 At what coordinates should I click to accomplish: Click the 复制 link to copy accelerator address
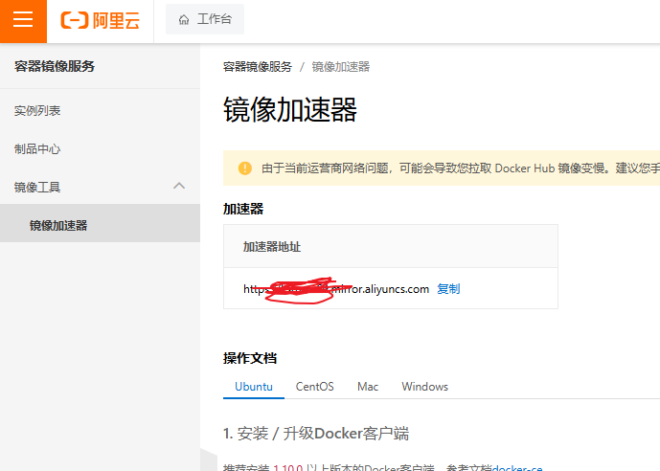[448, 289]
